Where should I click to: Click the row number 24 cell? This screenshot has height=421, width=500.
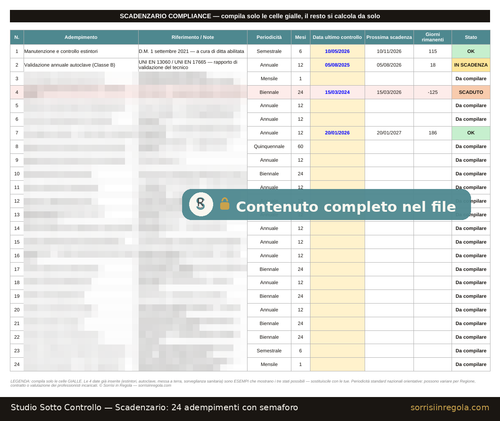point(17,364)
